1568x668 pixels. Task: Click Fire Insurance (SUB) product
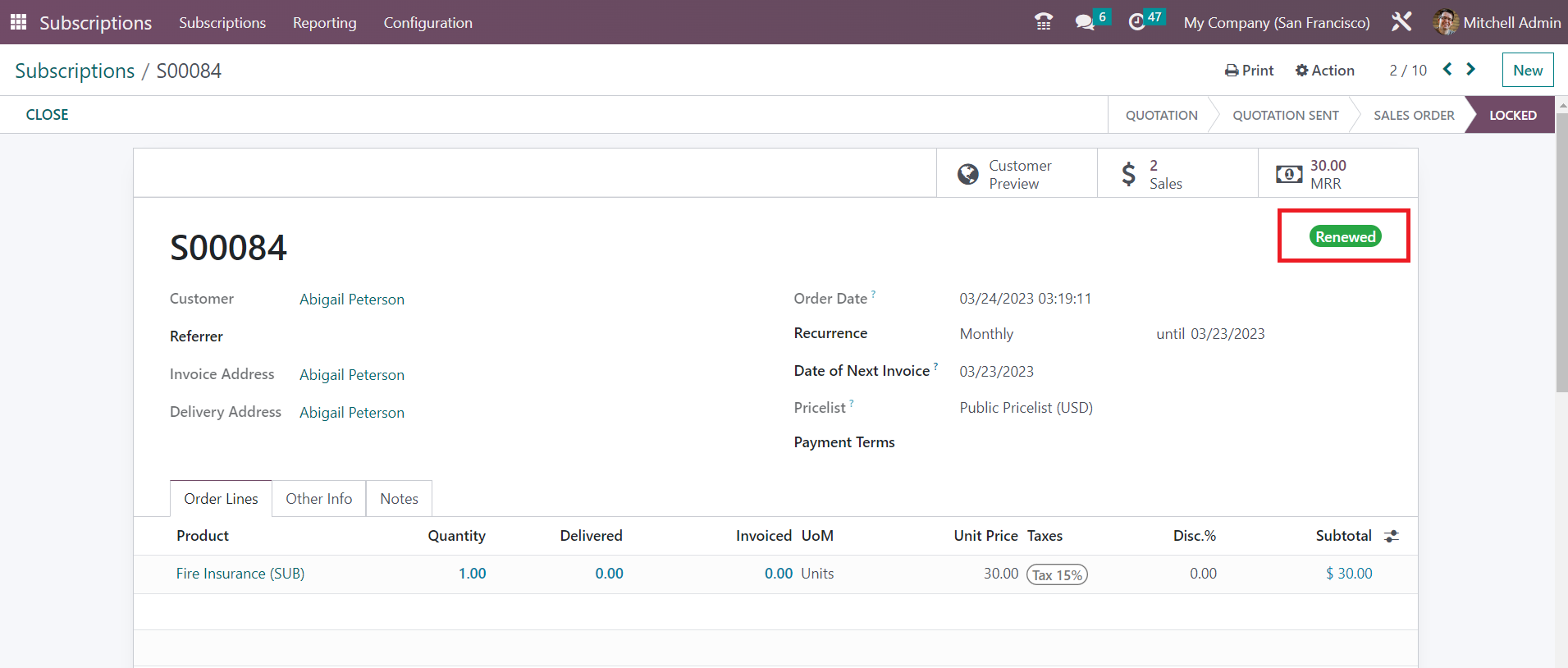pos(240,574)
